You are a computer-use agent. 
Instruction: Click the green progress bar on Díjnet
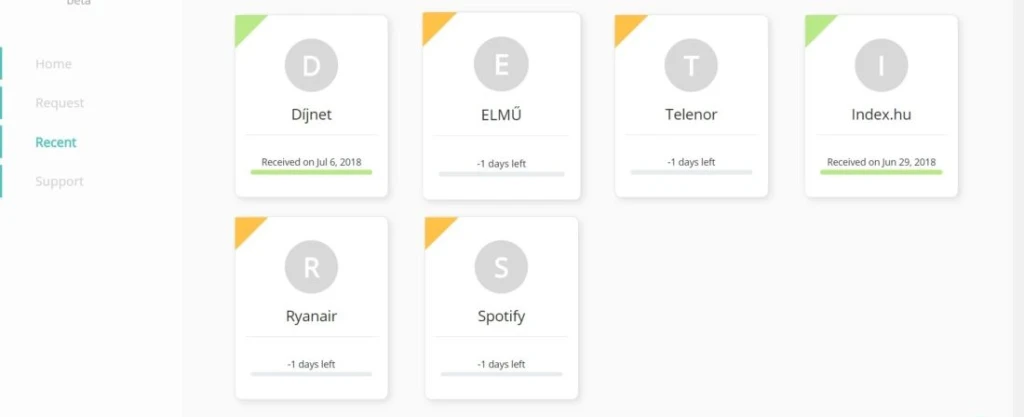[x=311, y=172]
